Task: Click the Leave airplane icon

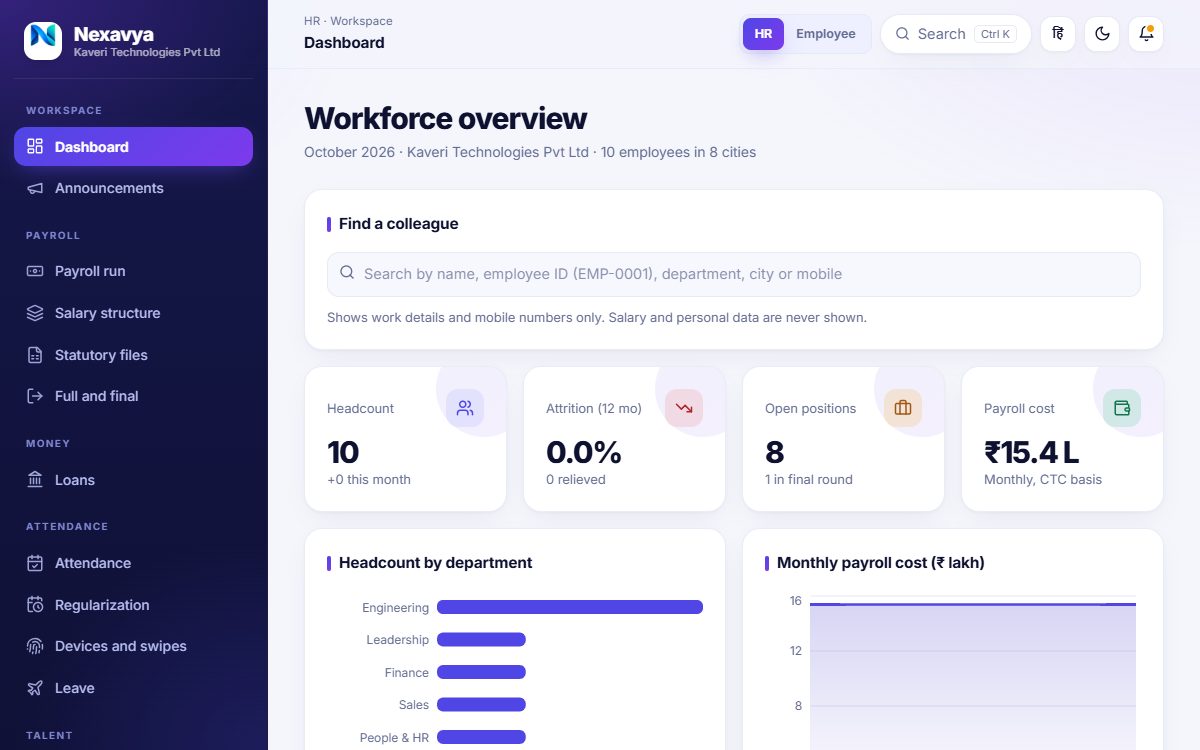Action: coord(35,688)
